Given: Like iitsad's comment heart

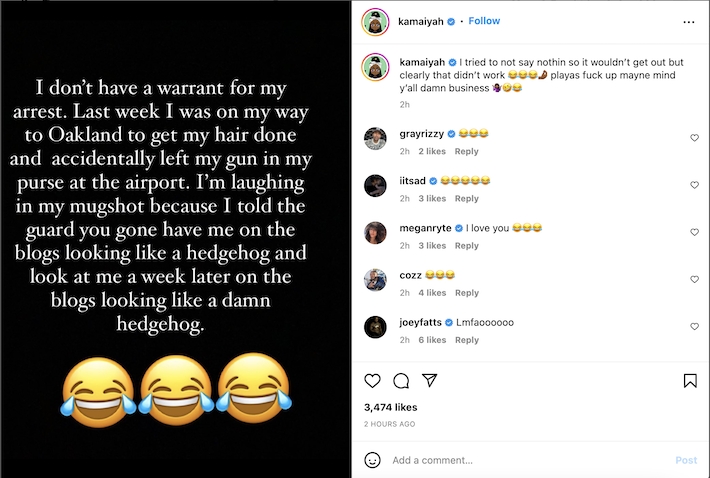Looking at the screenshot, I should [x=694, y=185].
